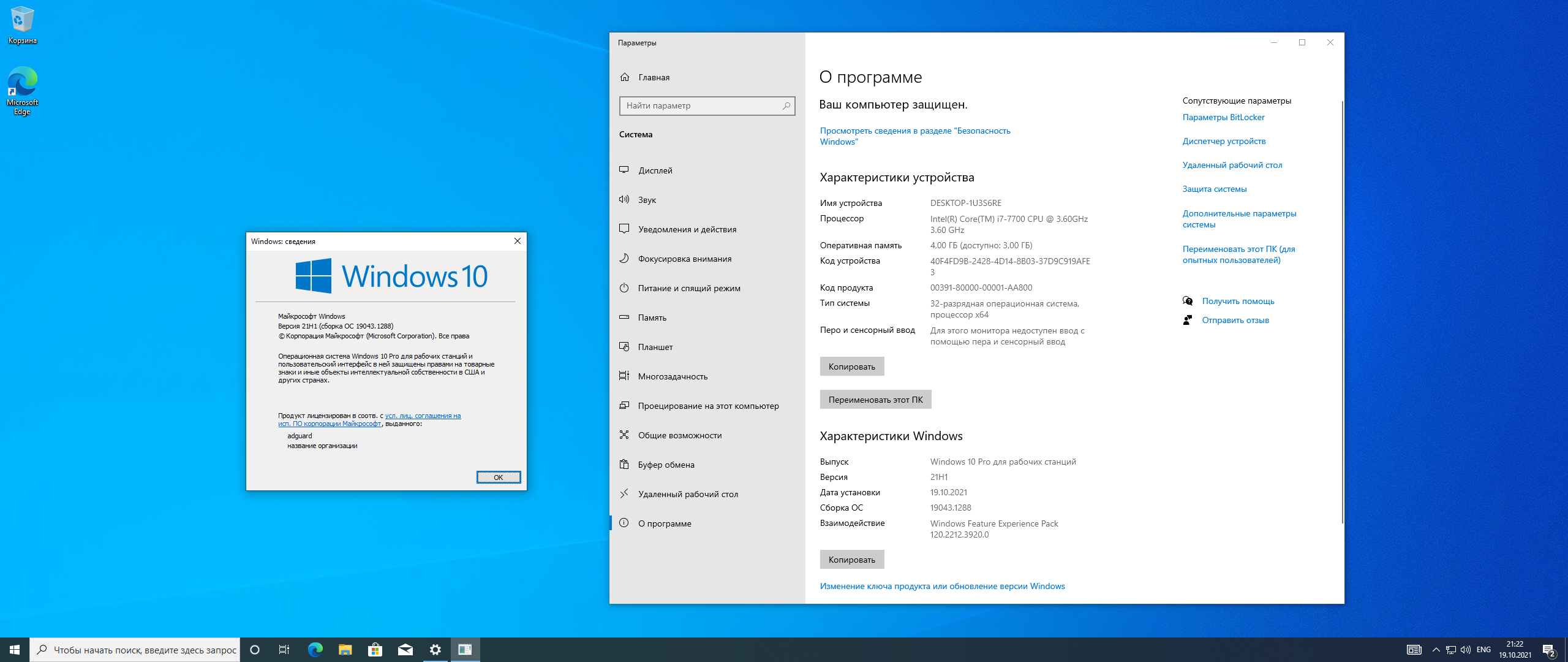This screenshot has width=1568, height=662.
Task: Click Rename this PC button
Action: click(x=875, y=400)
